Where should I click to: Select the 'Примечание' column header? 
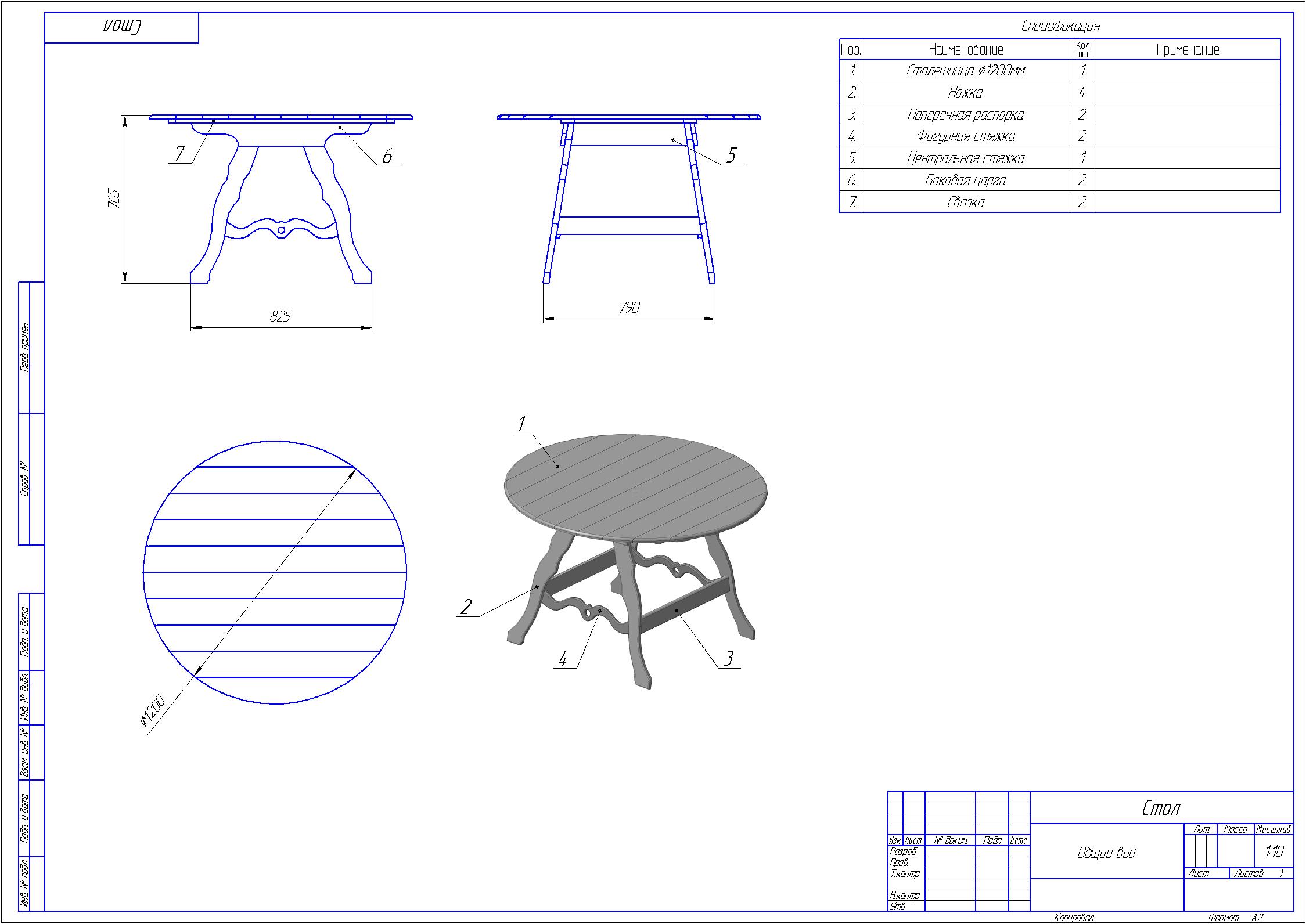[1188, 49]
